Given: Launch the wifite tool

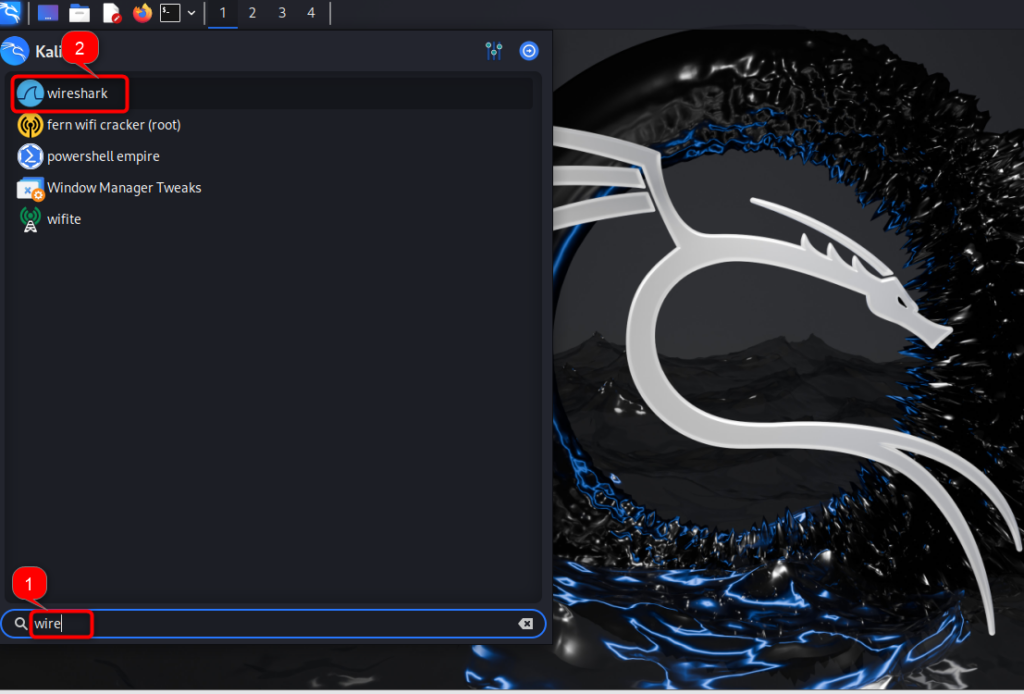Looking at the screenshot, I should point(63,218).
